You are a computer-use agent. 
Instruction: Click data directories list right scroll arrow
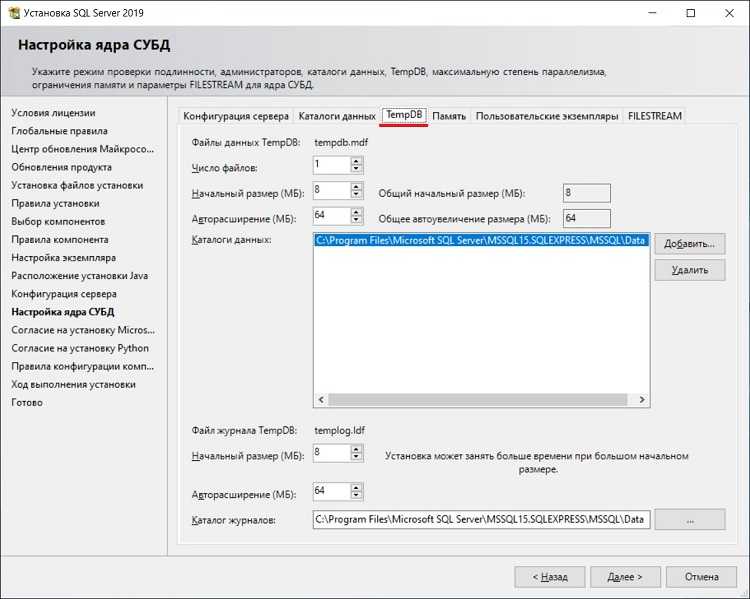pos(642,399)
